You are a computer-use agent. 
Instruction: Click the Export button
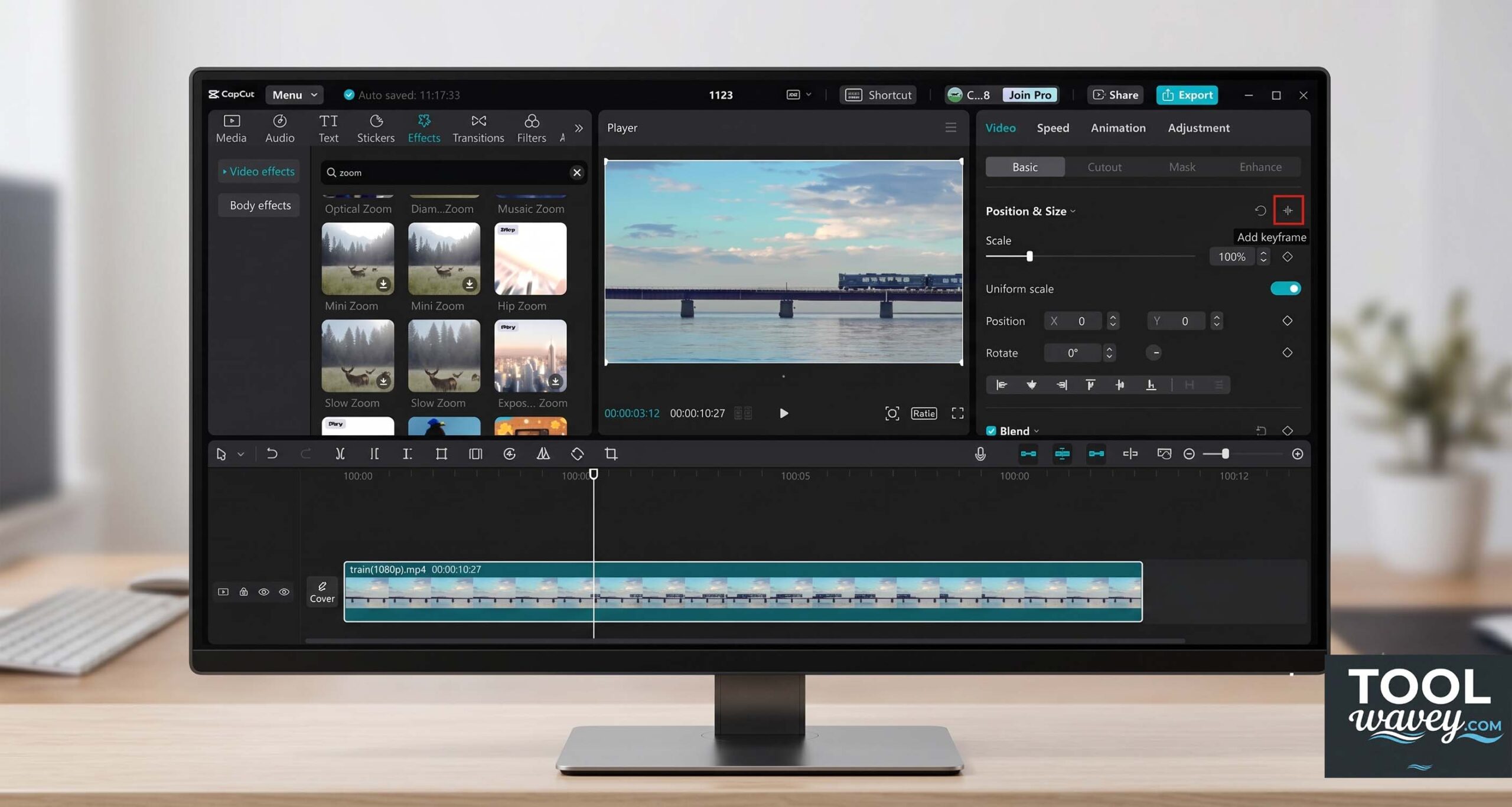click(x=1187, y=94)
